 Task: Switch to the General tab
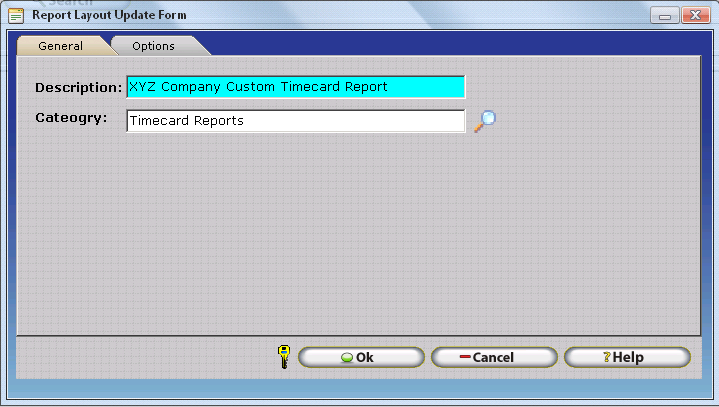[x=60, y=46]
